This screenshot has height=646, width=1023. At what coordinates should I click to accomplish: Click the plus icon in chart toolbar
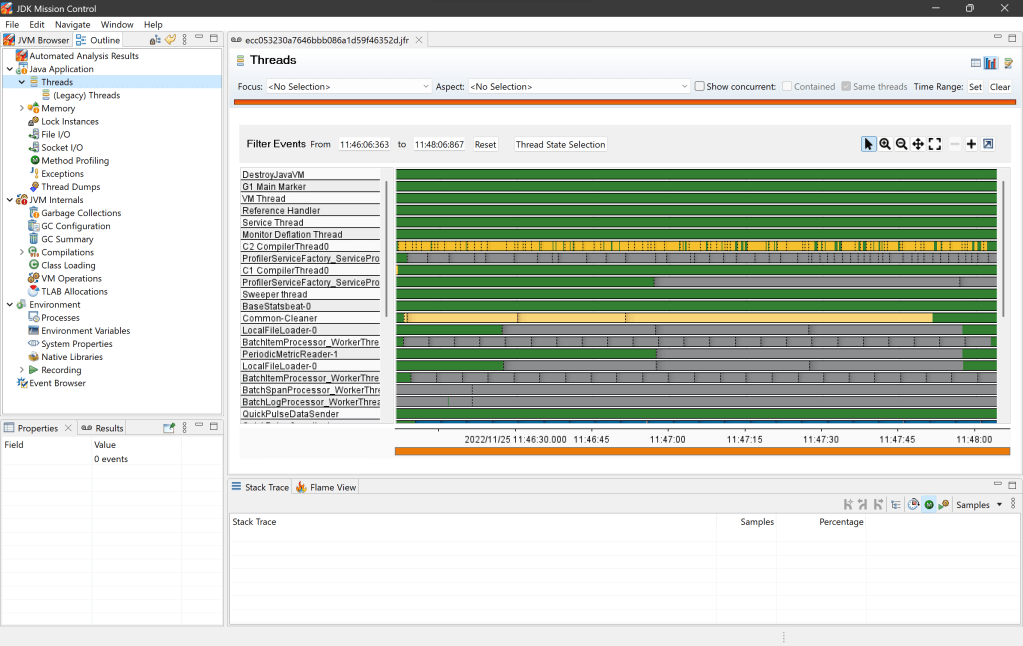point(971,144)
